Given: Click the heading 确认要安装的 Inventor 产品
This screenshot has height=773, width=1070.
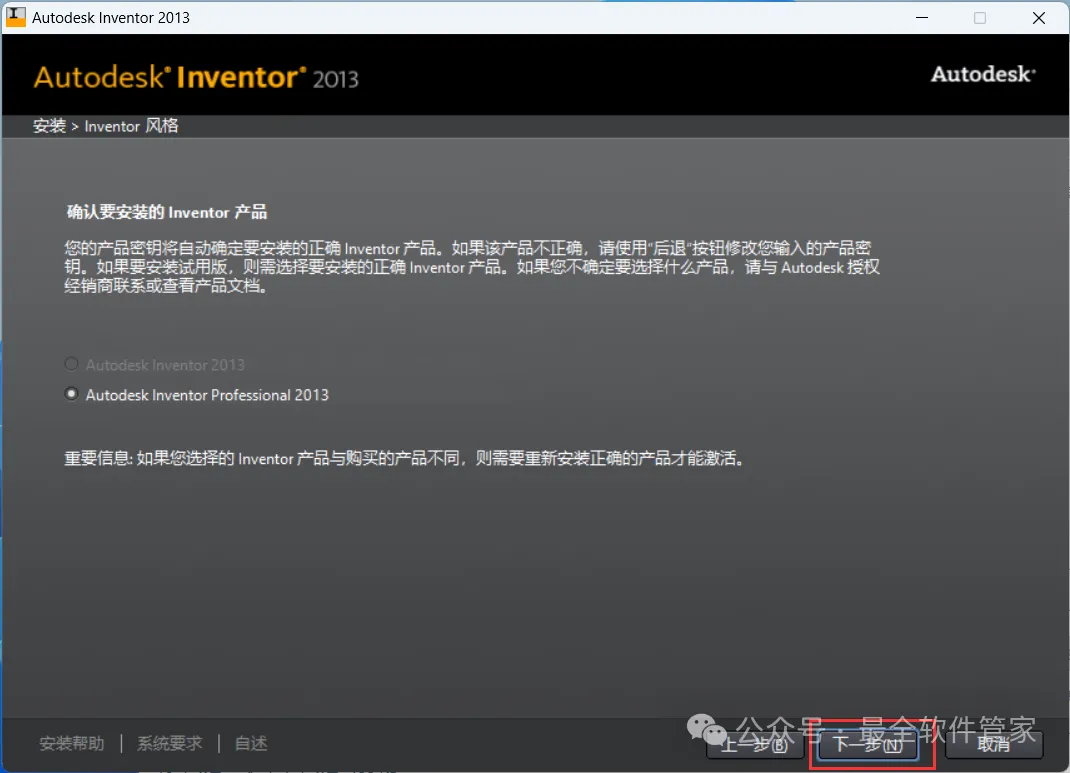Looking at the screenshot, I should [167, 212].
